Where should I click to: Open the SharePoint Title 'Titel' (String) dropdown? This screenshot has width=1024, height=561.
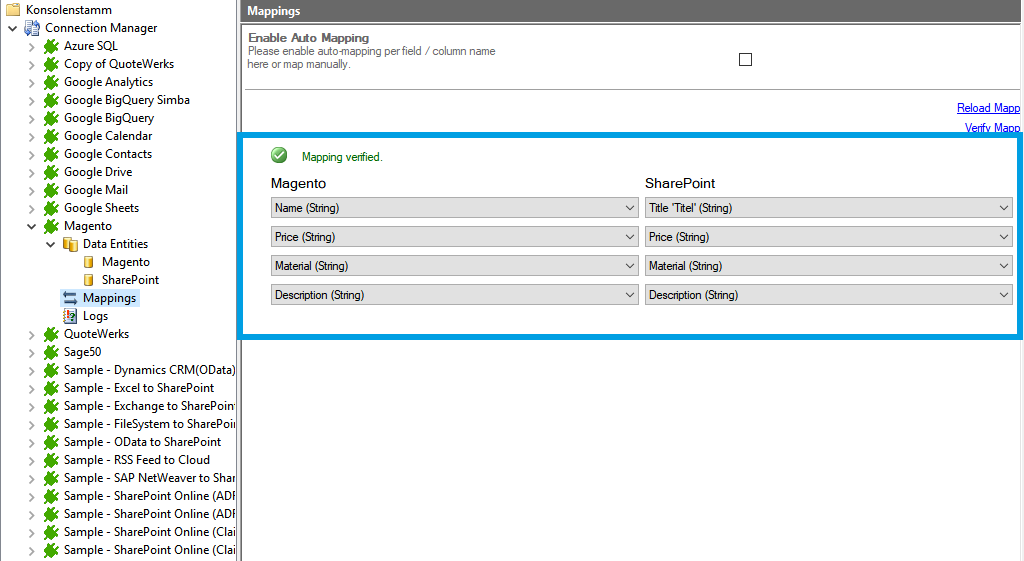[829, 208]
